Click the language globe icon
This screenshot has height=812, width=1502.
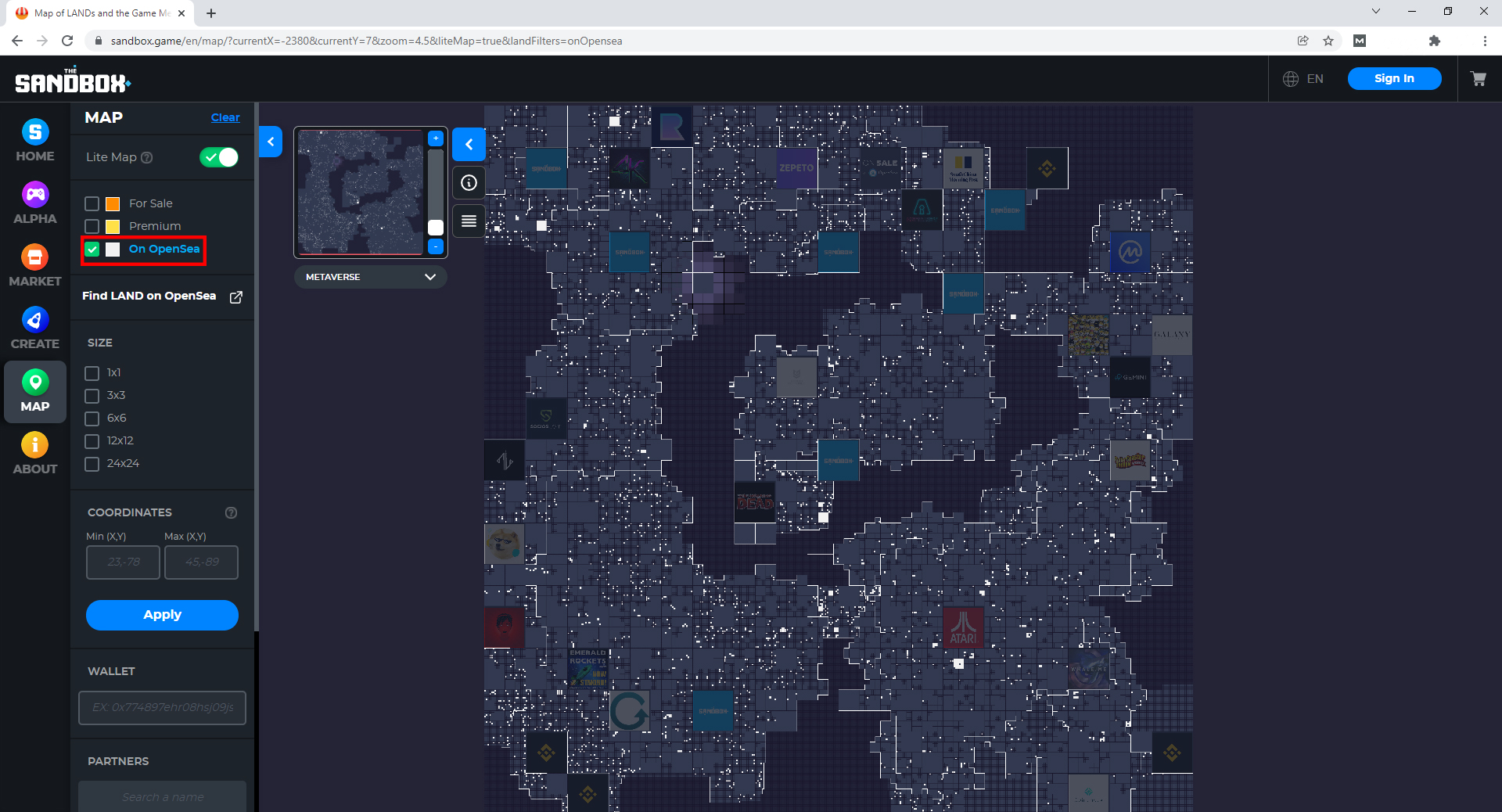point(1291,79)
